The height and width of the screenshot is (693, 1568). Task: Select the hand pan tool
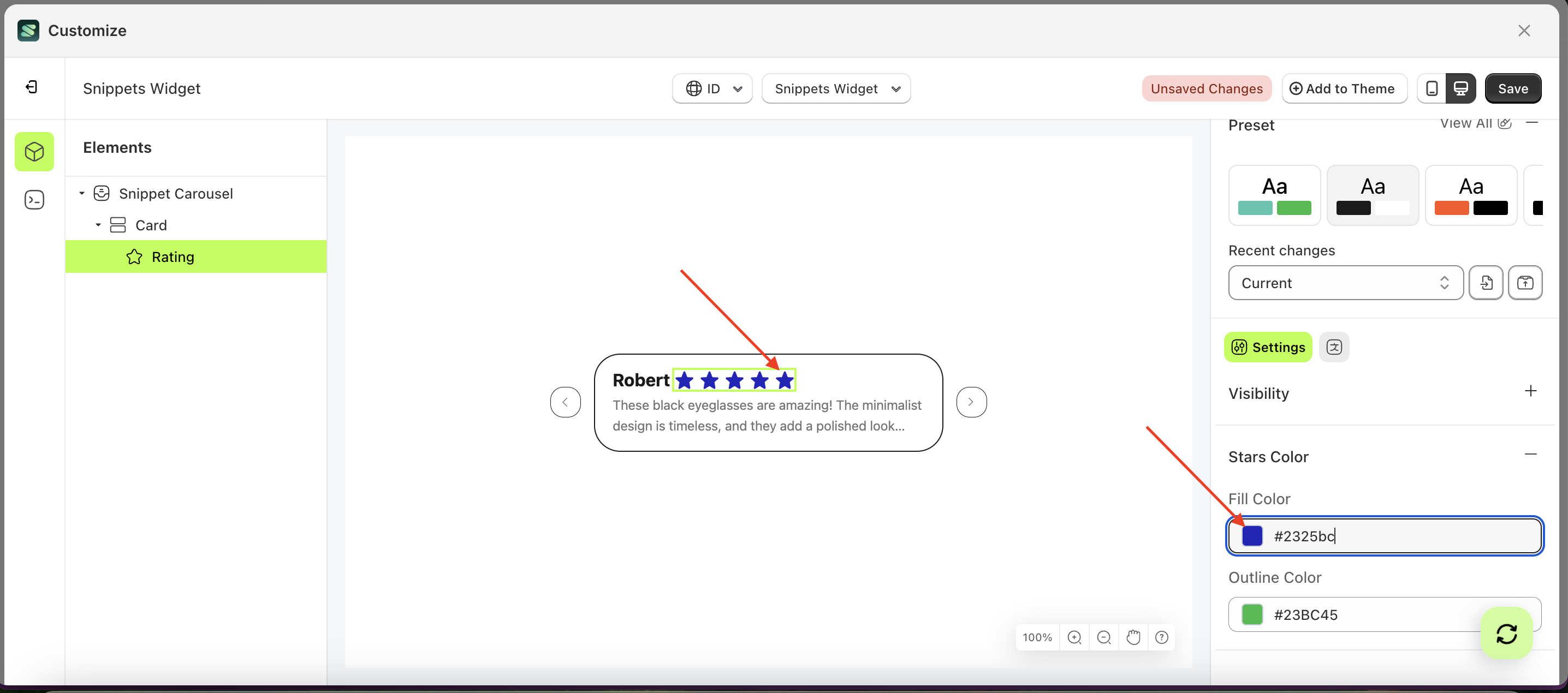1133,637
